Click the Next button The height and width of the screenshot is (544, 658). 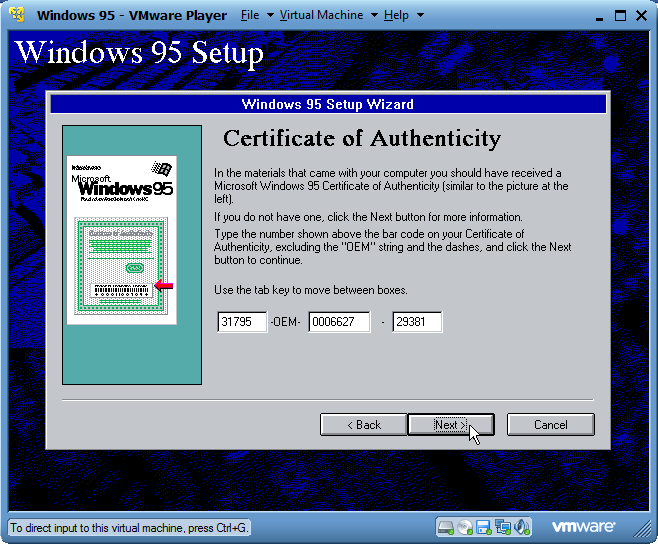pyautogui.click(x=451, y=424)
